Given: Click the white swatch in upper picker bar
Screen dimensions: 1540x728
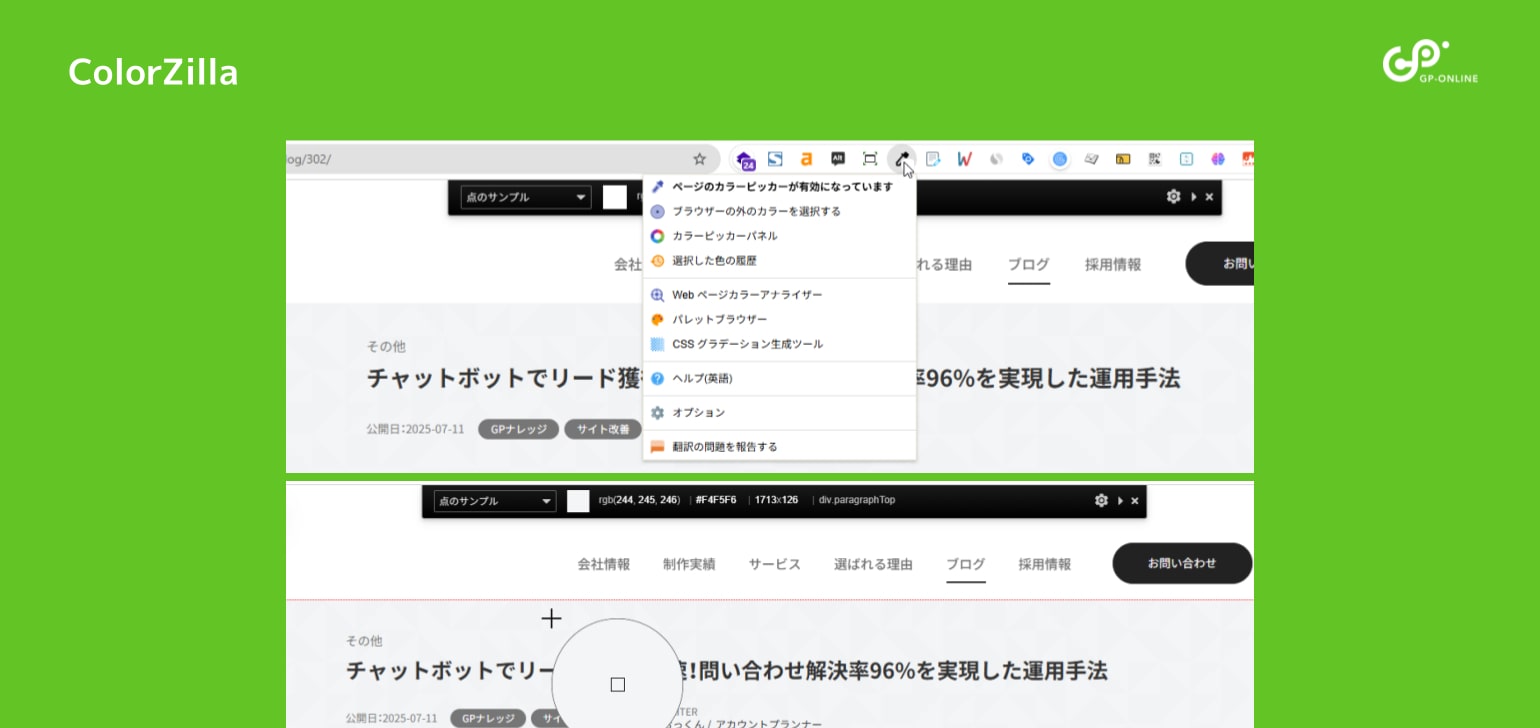Looking at the screenshot, I should (x=614, y=197).
